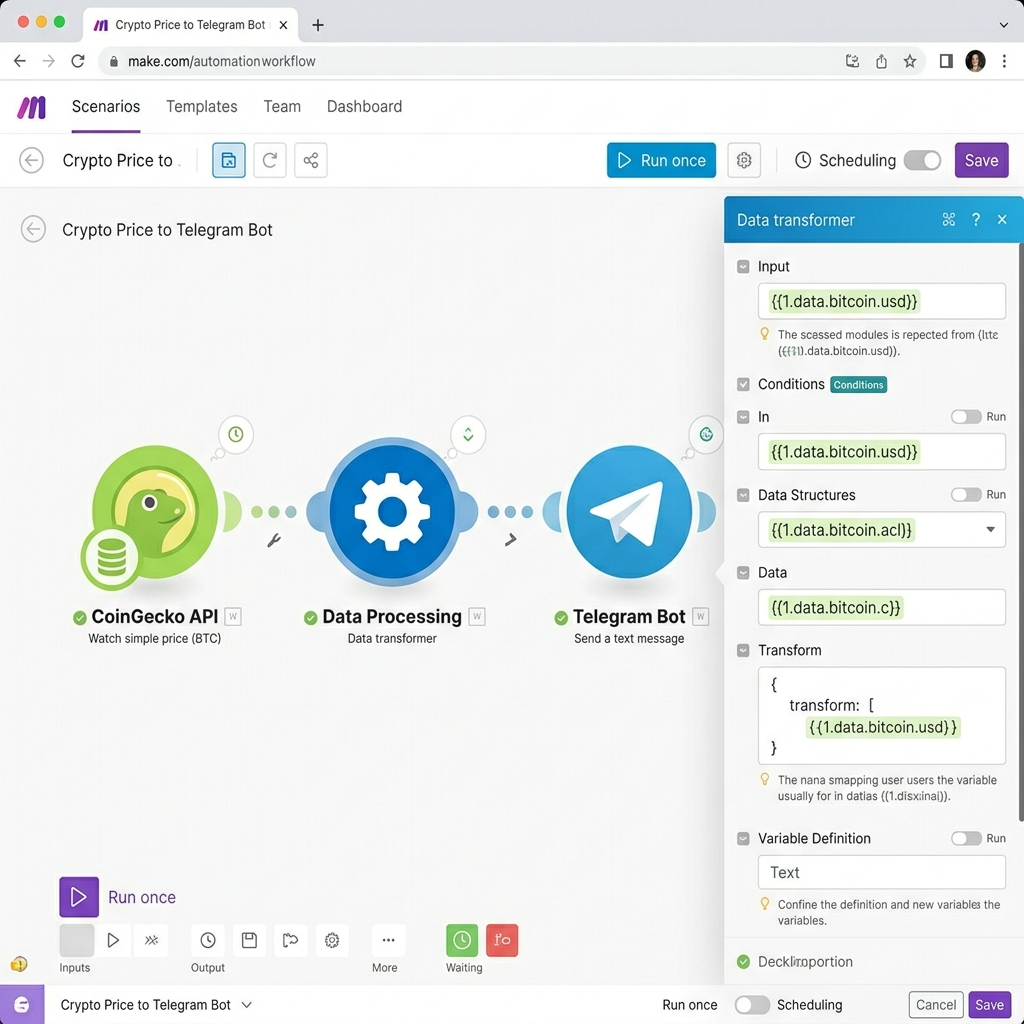Click the yellow warning icon at bottom left
This screenshot has width=1024, height=1024.
pyautogui.click(x=19, y=964)
